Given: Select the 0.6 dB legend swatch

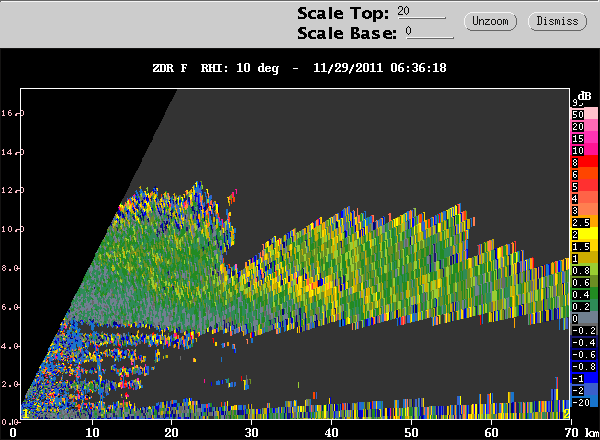Looking at the screenshot, I should click(x=584, y=282).
